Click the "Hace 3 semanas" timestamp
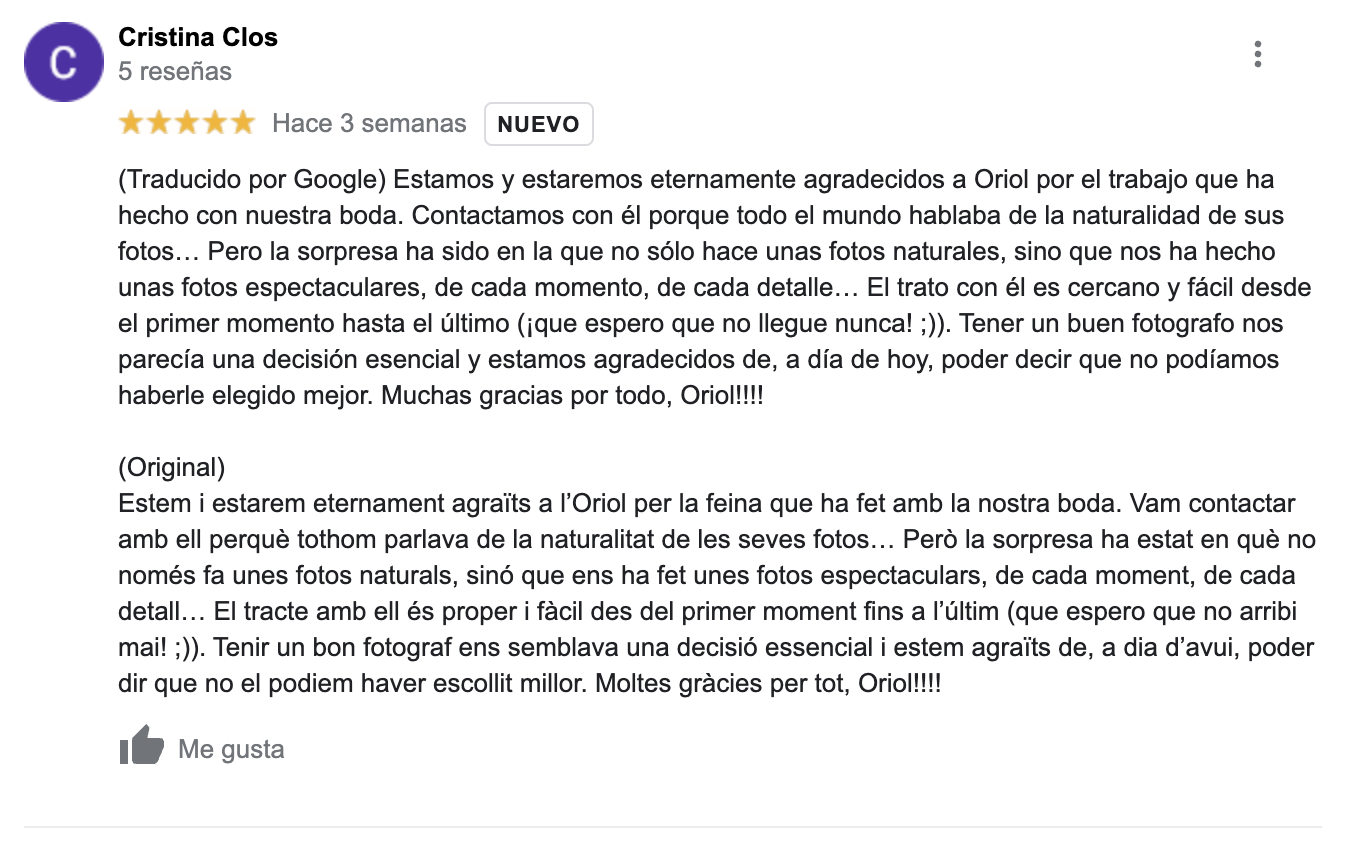This screenshot has width=1352, height=858. tap(369, 124)
